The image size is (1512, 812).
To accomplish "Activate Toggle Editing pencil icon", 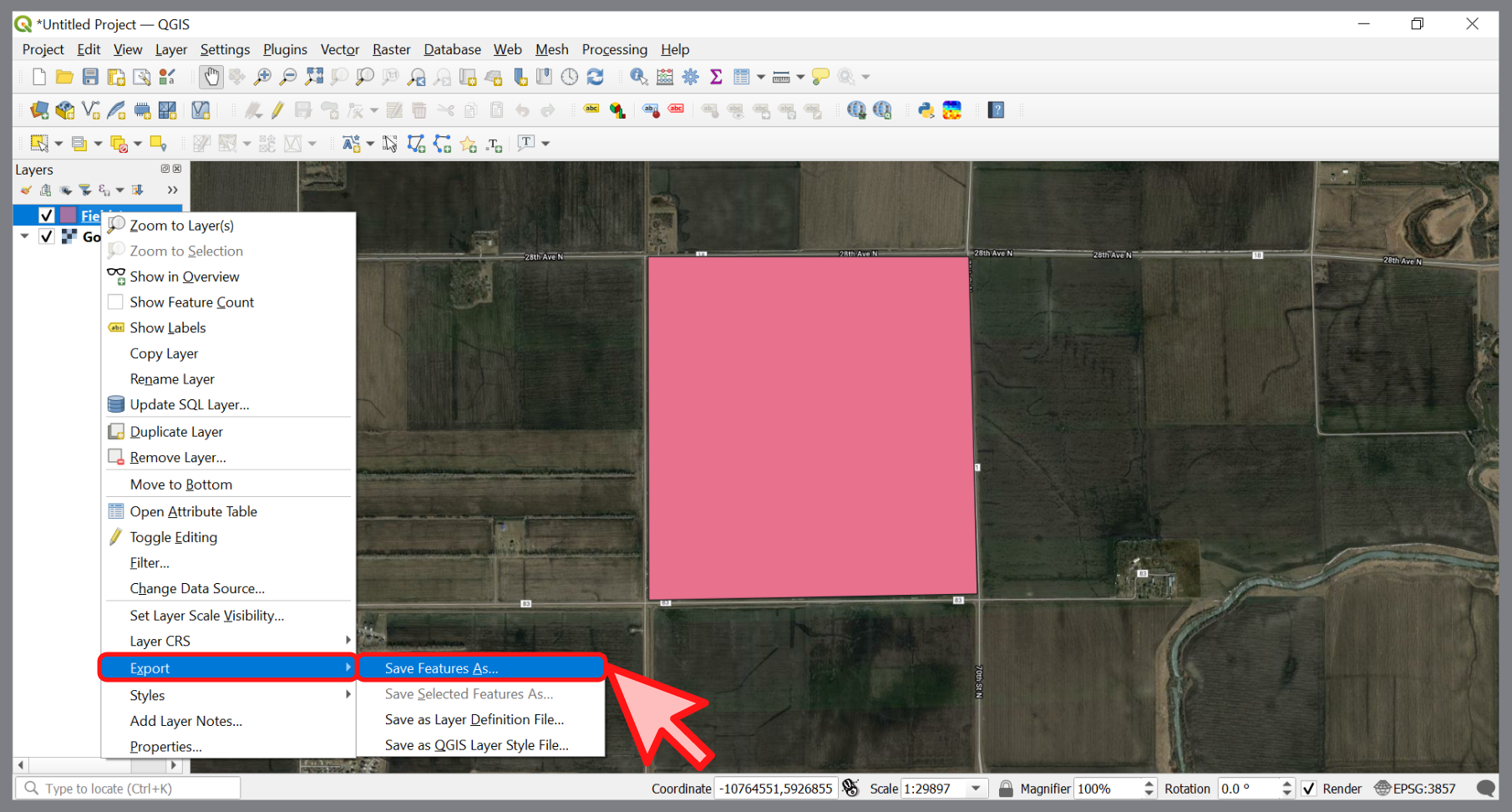I will tap(278, 109).
